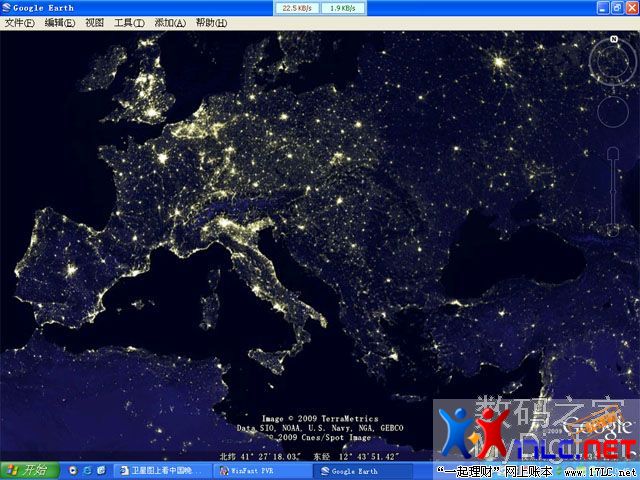Screen dimensions: 640x480
Task: Click the move joystick circle below the compass
Action: point(613,111)
